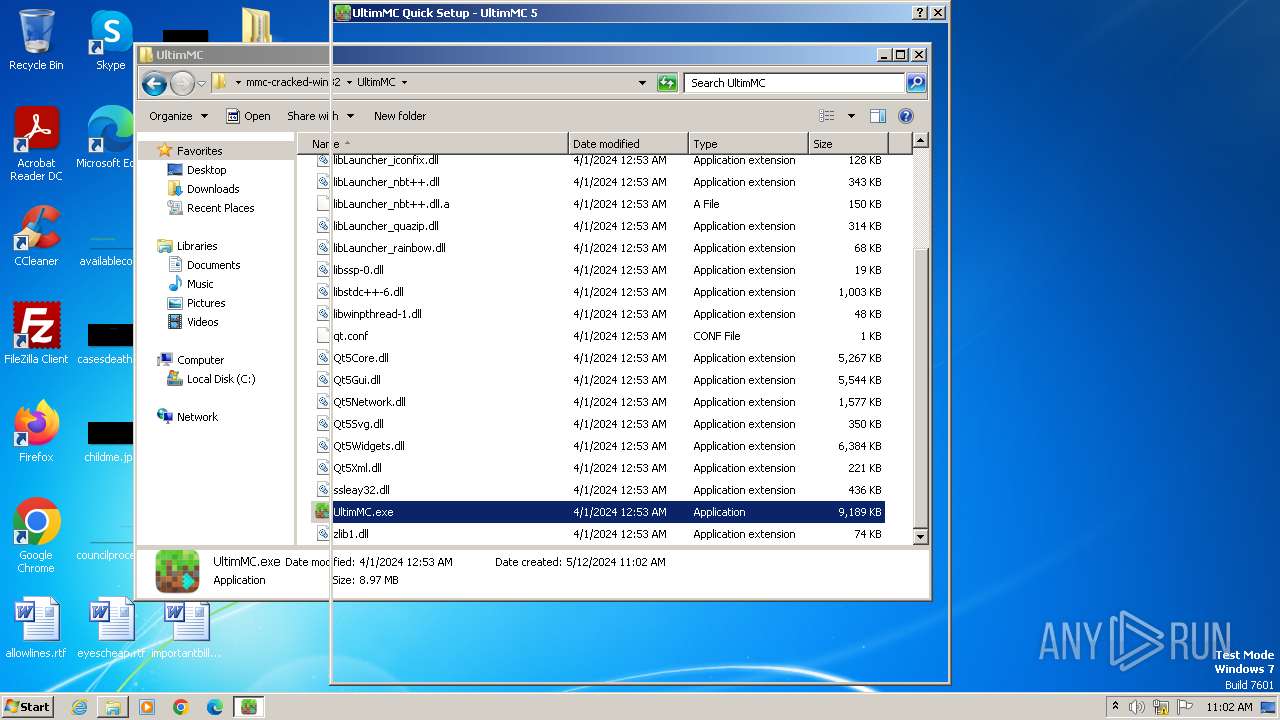Select the qt.conf file
The width and height of the screenshot is (1280, 720).
click(x=598, y=336)
